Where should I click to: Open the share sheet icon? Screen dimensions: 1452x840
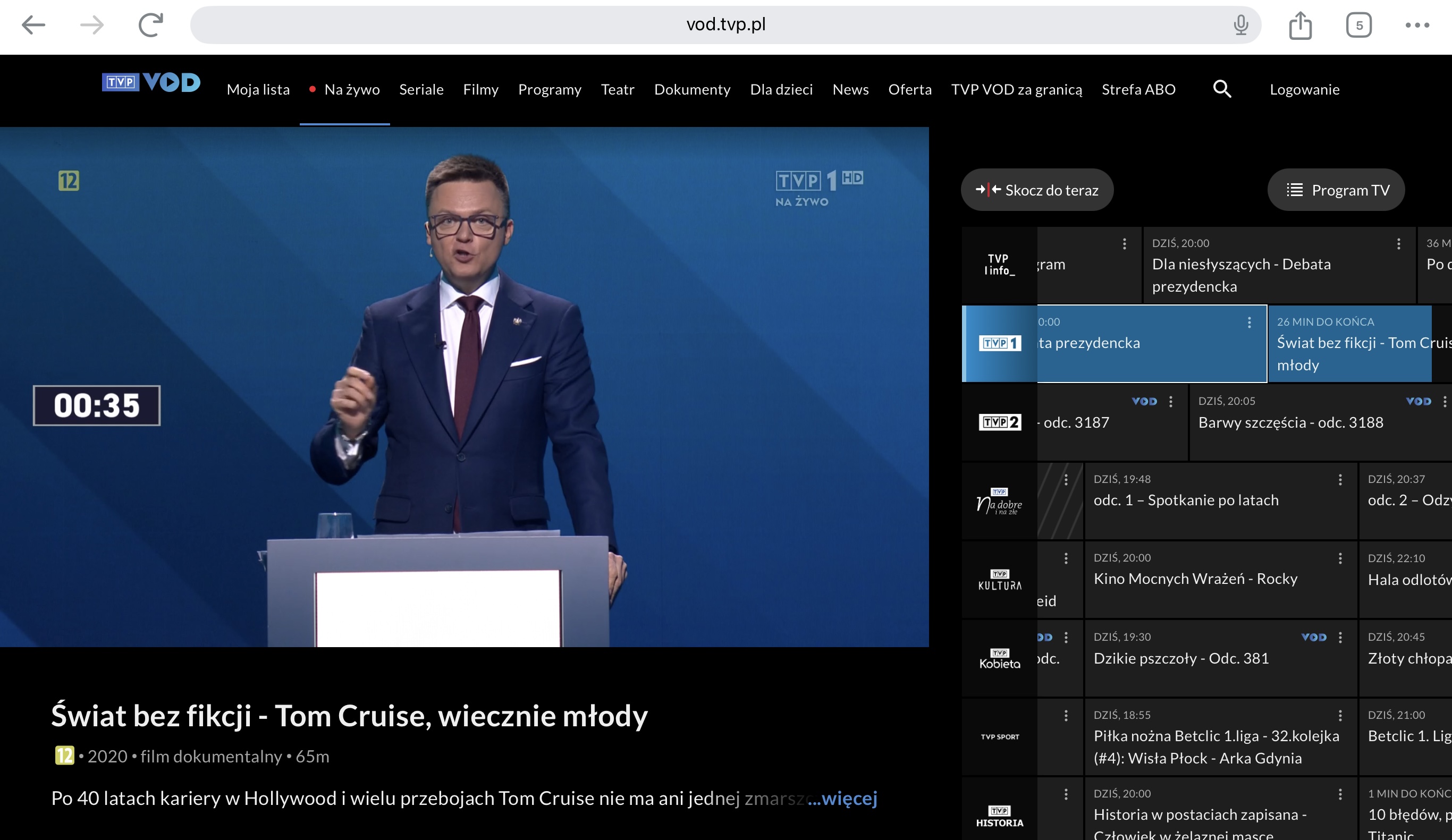coord(1300,25)
